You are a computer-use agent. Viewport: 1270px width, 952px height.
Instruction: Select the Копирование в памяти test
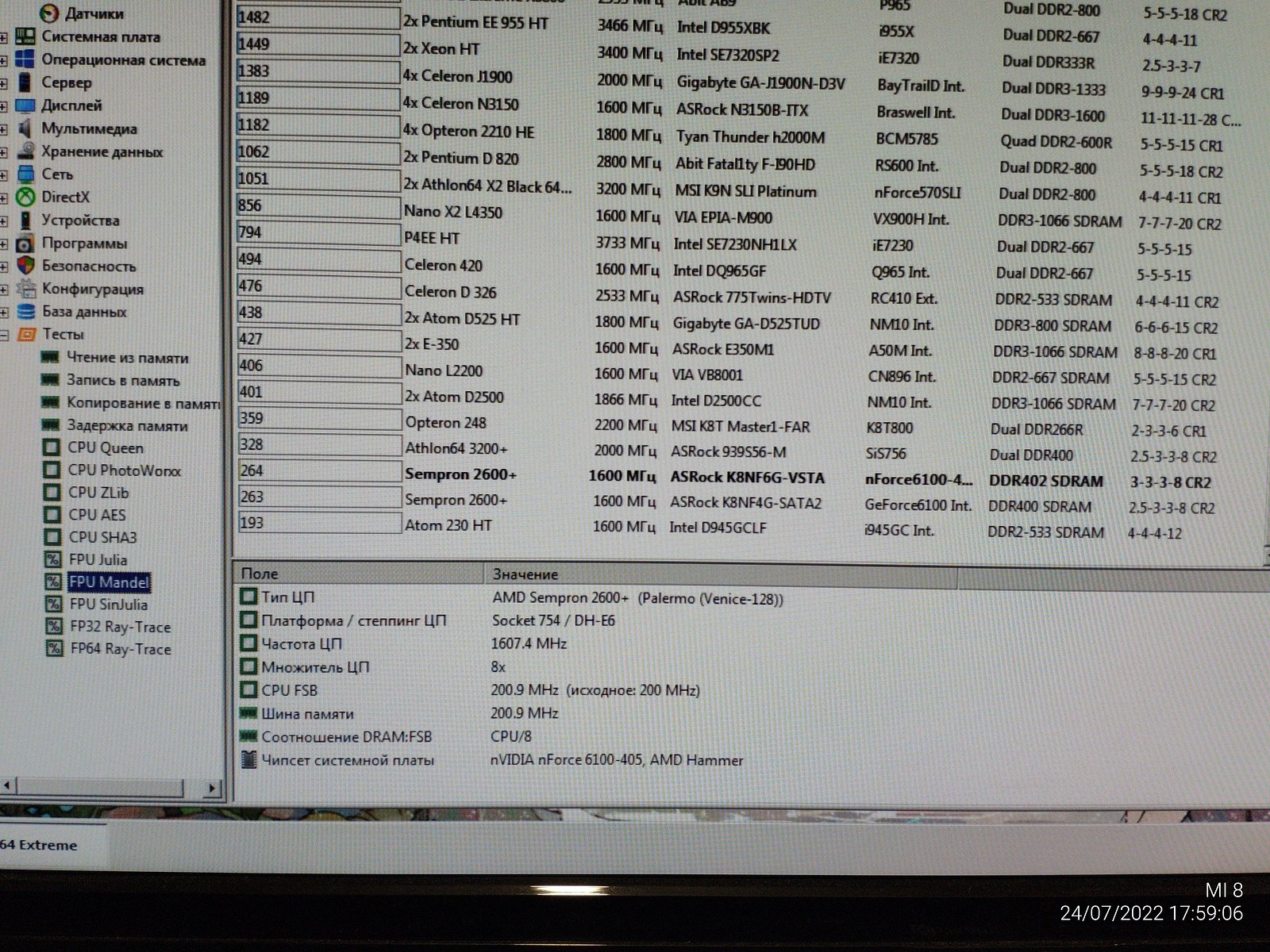pos(144,403)
